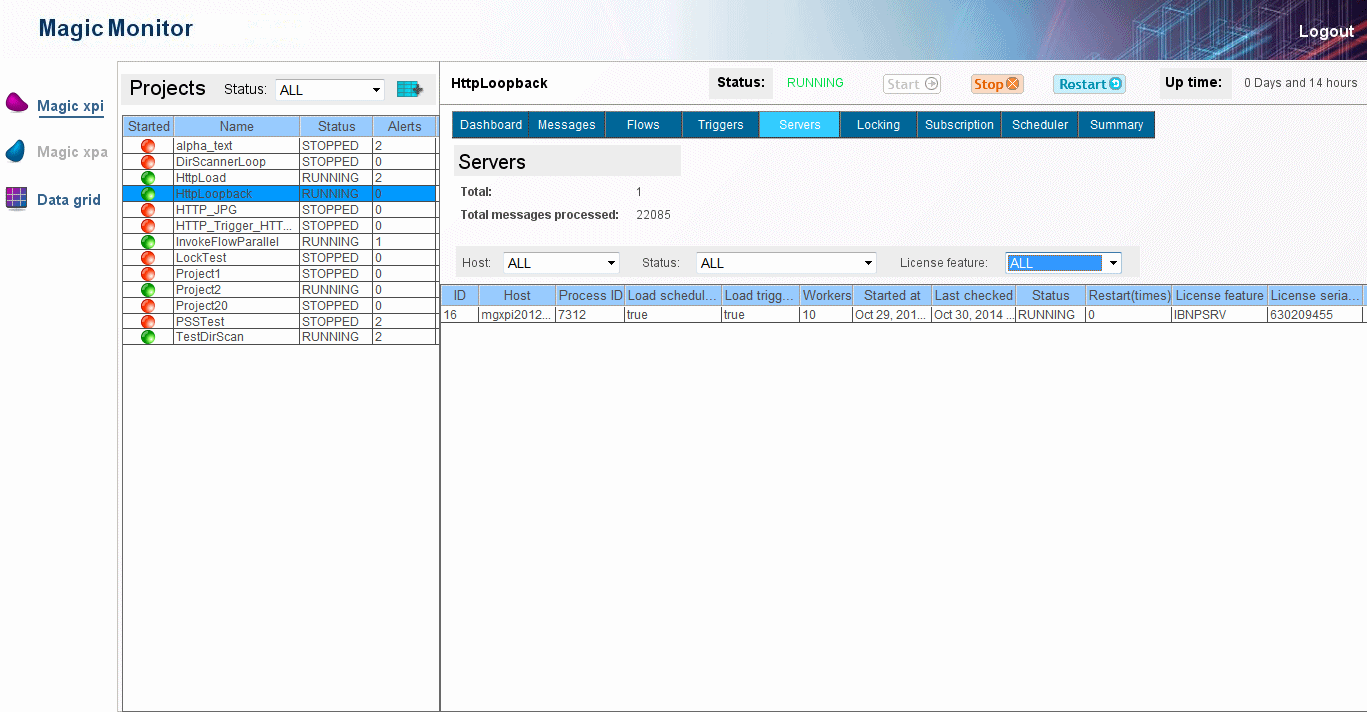Sort projects by the Started column header
Viewport: 1367px width, 712px height.
pyautogui.click(x=148, y=127)
